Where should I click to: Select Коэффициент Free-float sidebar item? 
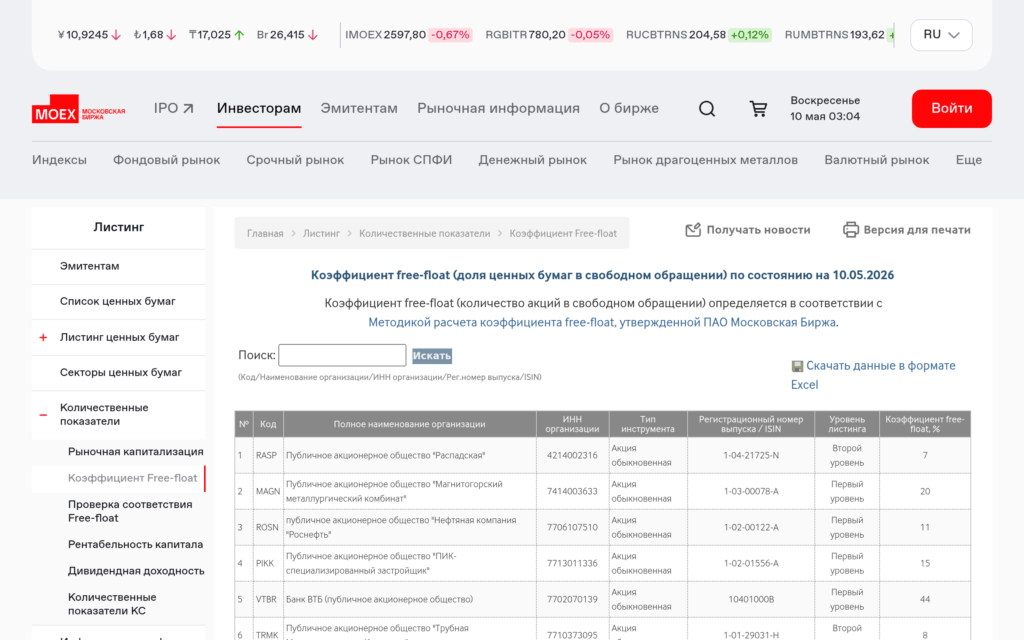133,478
